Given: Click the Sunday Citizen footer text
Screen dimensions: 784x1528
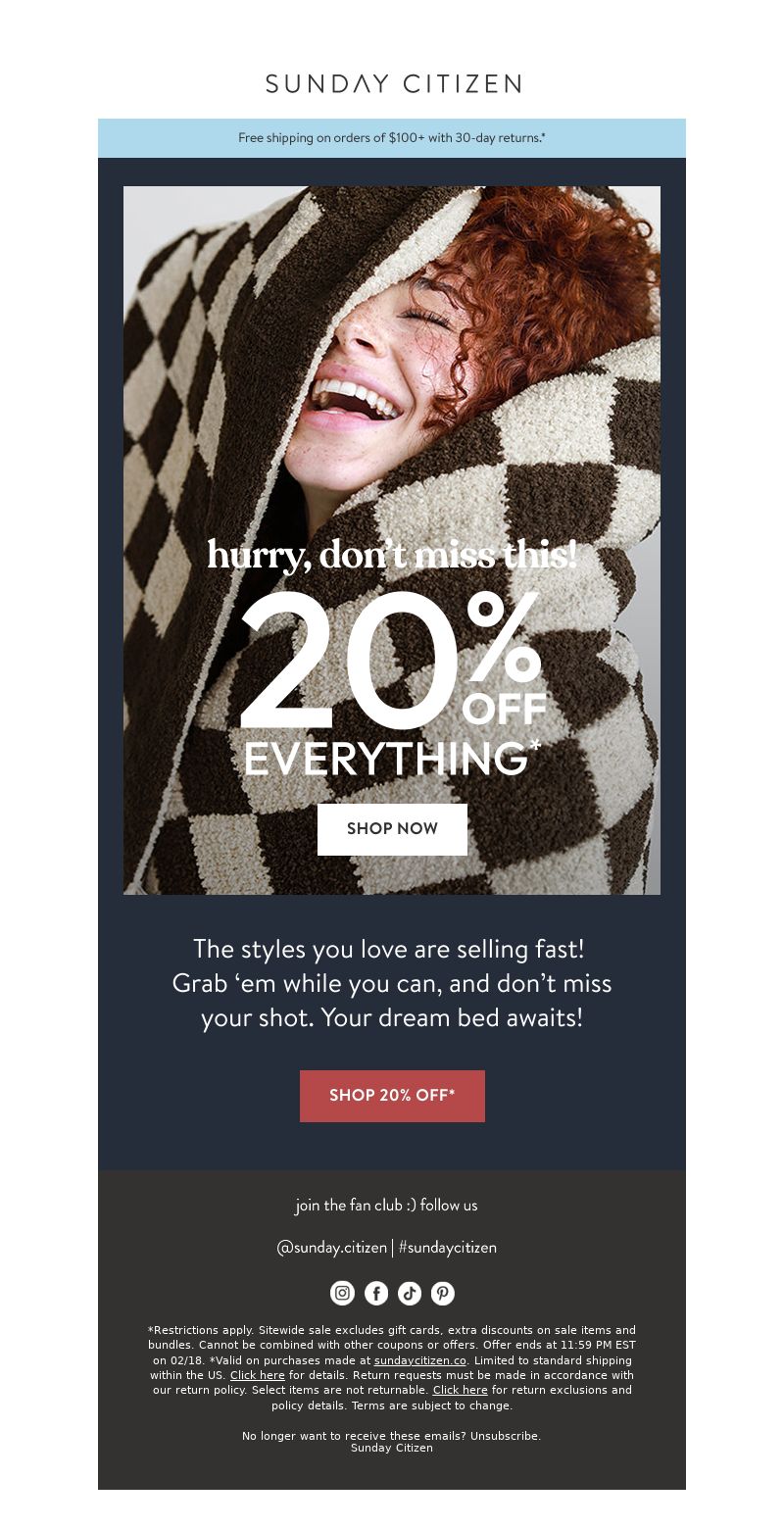Looking at the screenshot, I should pos(392,1448).
